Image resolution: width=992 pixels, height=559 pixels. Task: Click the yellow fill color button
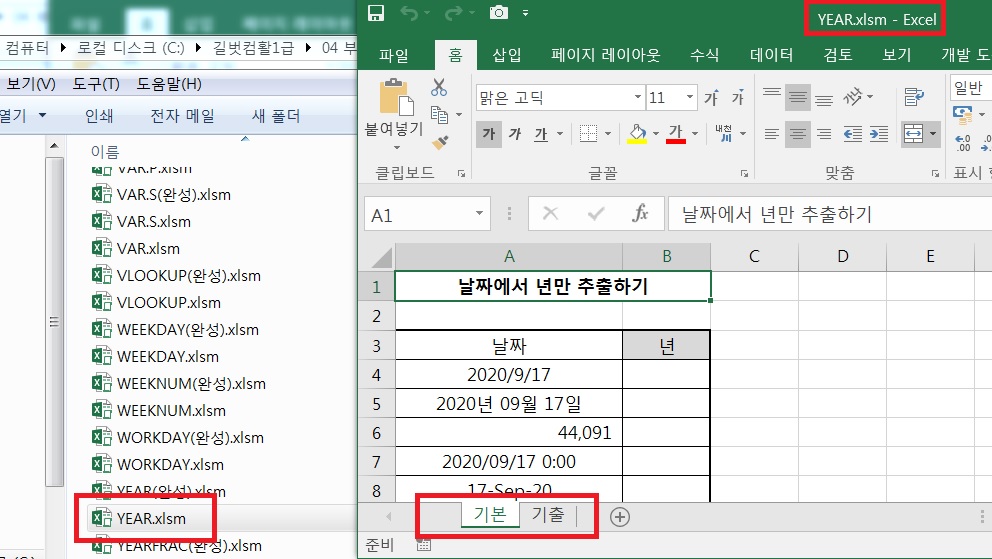pos(637,133)
